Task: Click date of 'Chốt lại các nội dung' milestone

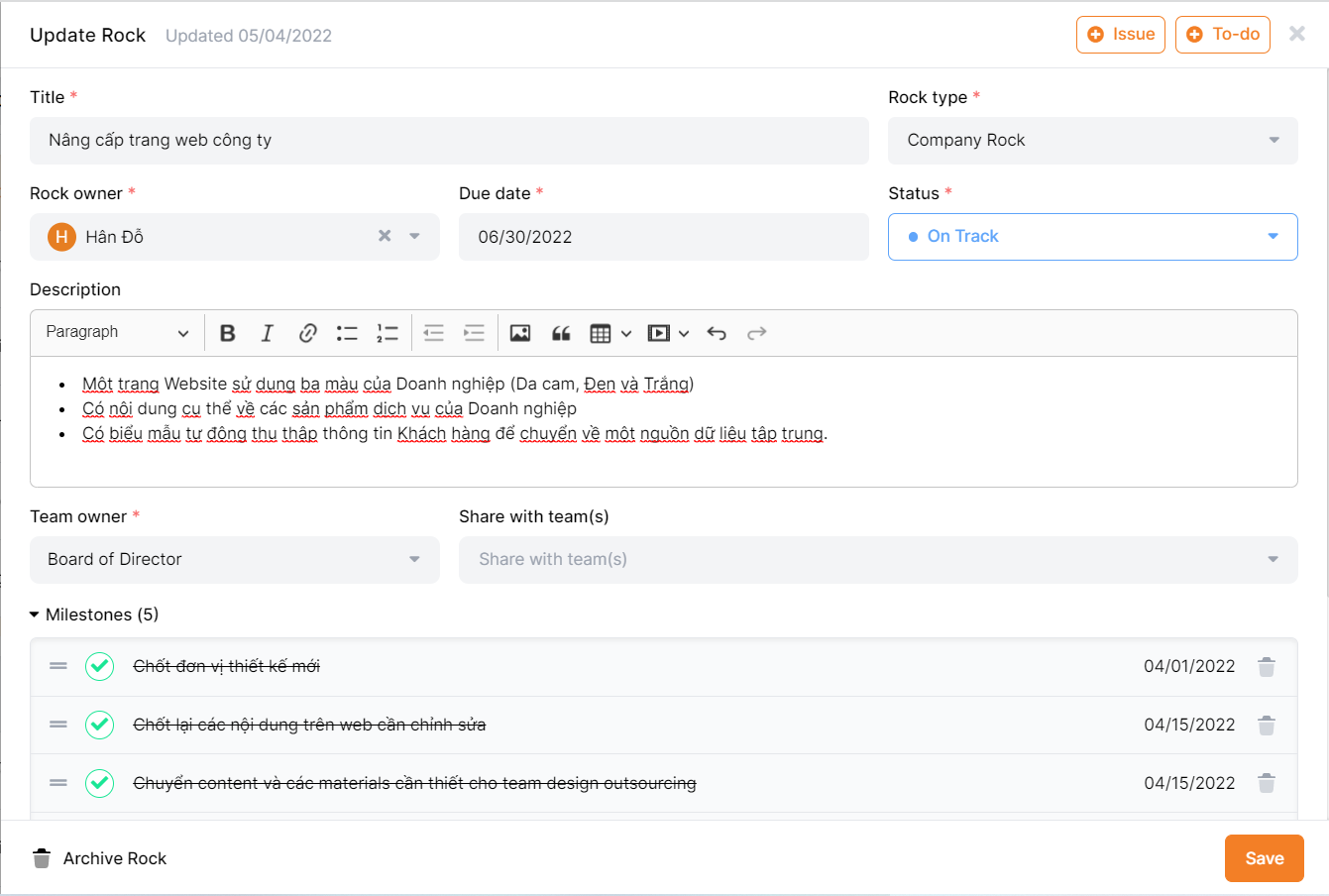Action: pyautogui.click(x=1189, y=725)
